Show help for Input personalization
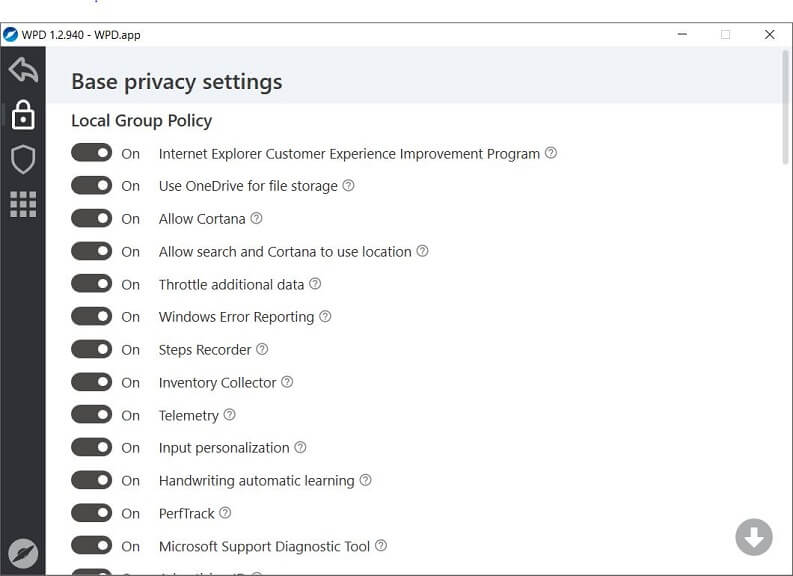This screenshot has height=576, width=793. coord(300,447)
